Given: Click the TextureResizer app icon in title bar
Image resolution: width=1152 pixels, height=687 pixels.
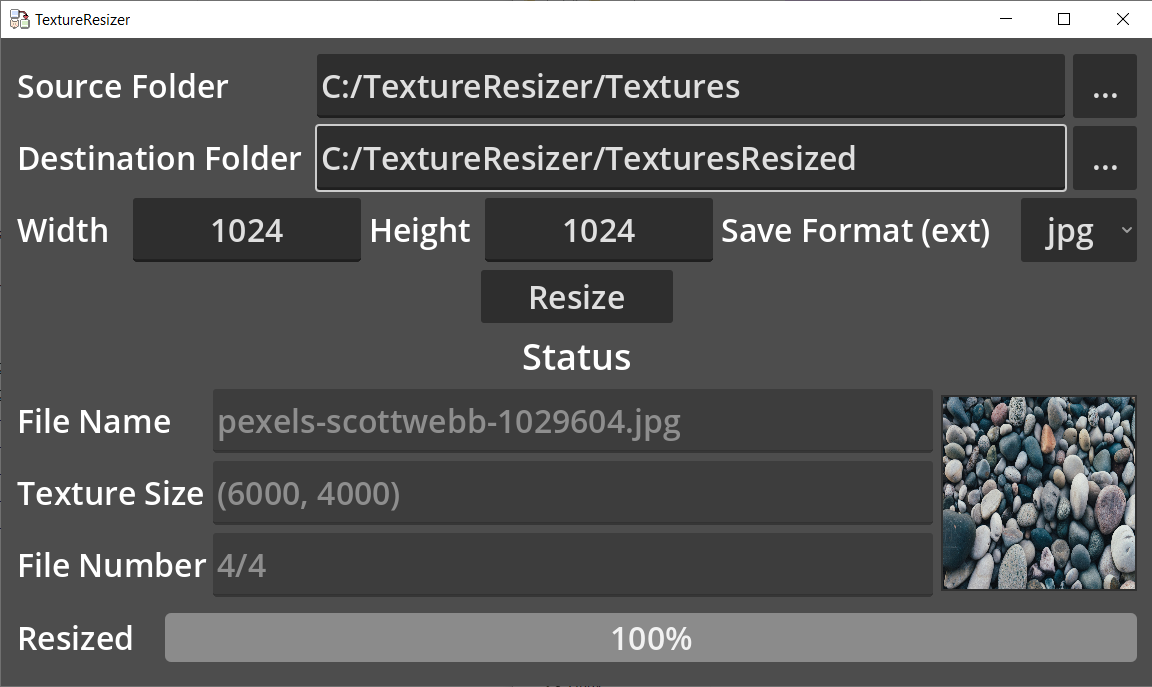Looking at the screenshot, I should (x=19, y=20).
